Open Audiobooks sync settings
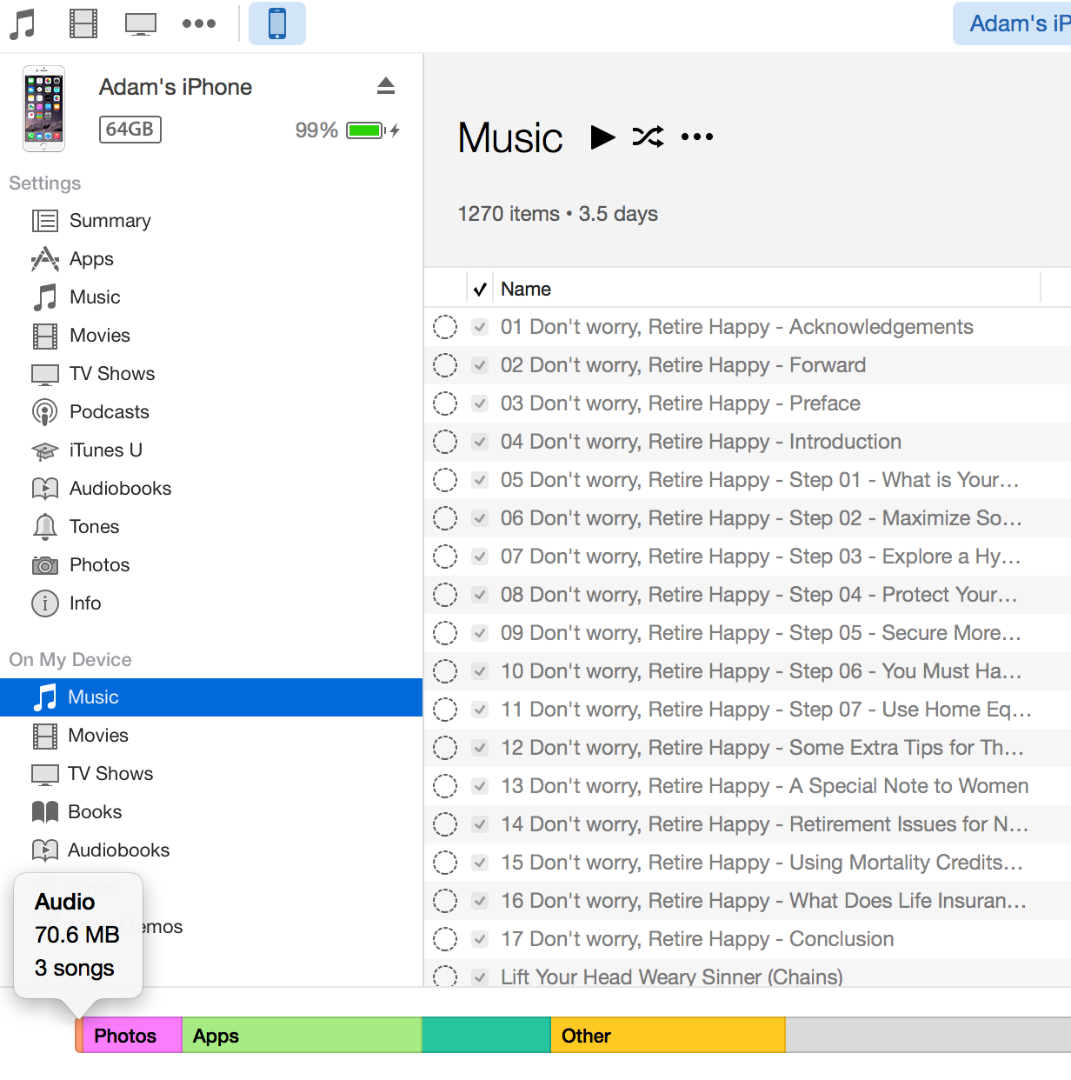The image size is (1071, 1080). (x=101, y=488)
